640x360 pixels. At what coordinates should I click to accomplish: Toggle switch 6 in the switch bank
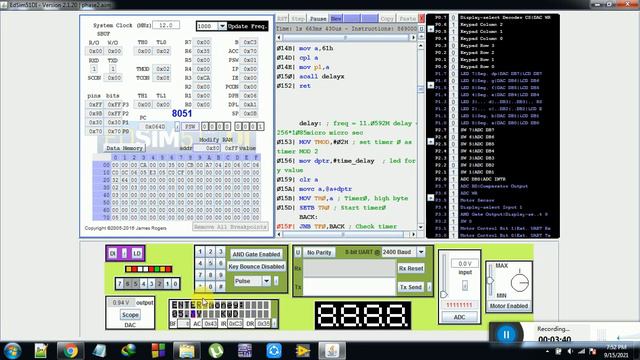(x=127, y=283)
